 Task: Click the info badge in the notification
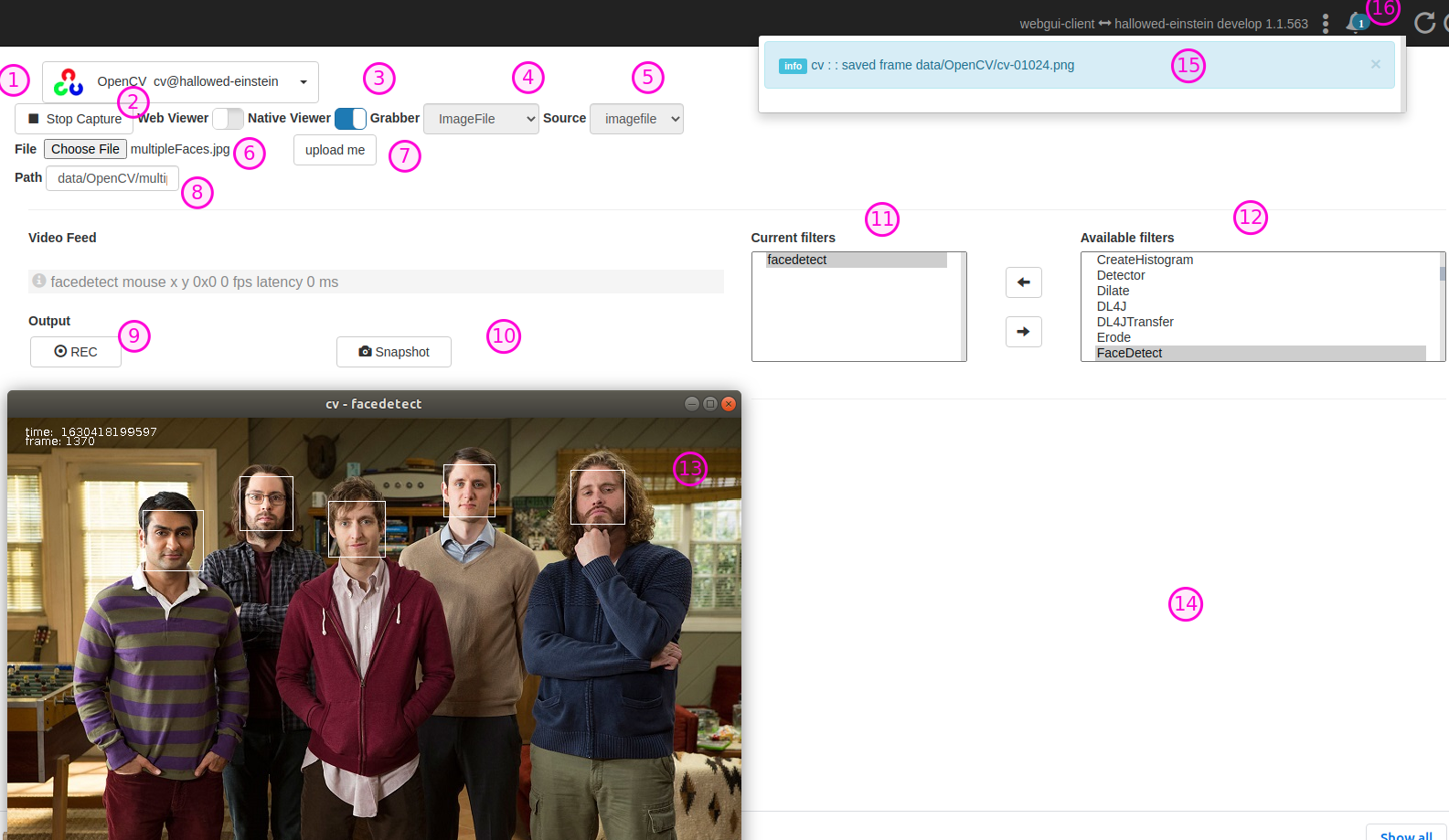(793, 66)
